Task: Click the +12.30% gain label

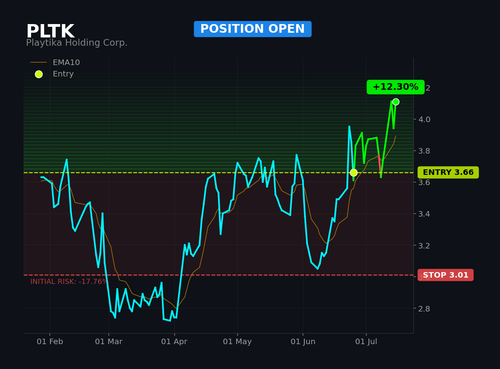Action: click(395, 87)
